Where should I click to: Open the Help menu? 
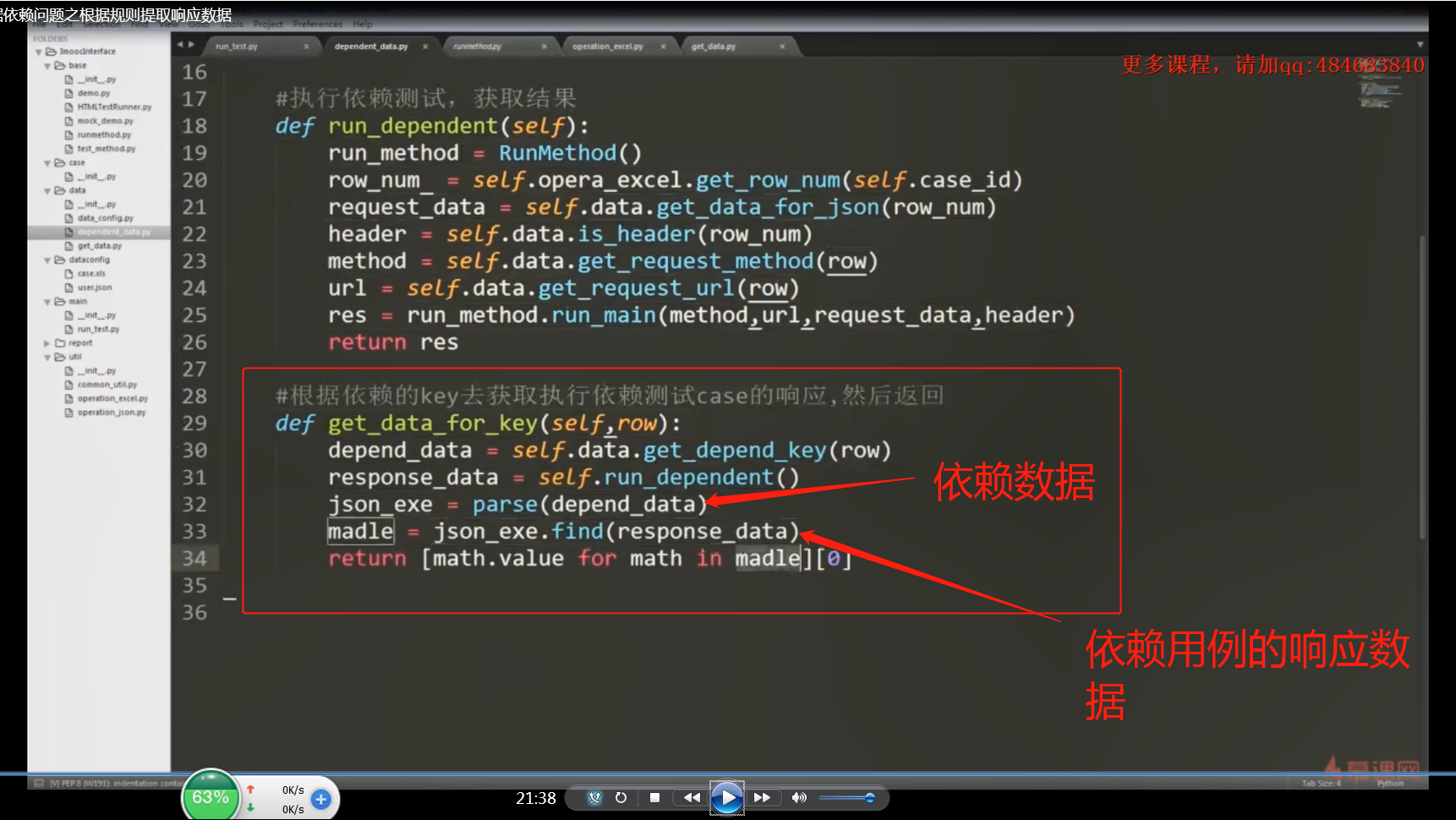tap(363, 25)
